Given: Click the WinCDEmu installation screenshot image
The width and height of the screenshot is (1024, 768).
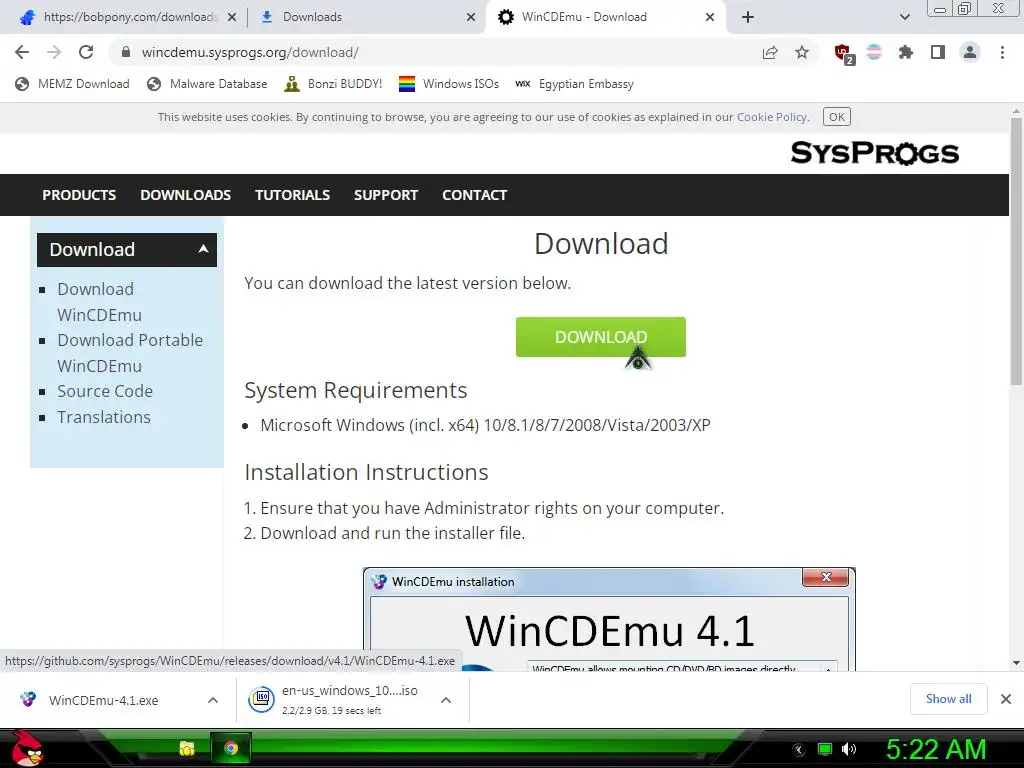Looking at the screenshot, I should pyautogui.click(x=609, y=619).
